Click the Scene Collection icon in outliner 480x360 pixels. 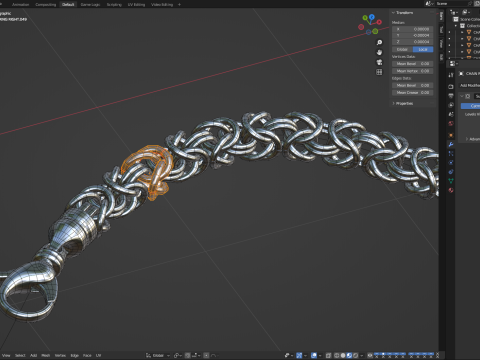[456, 19]
